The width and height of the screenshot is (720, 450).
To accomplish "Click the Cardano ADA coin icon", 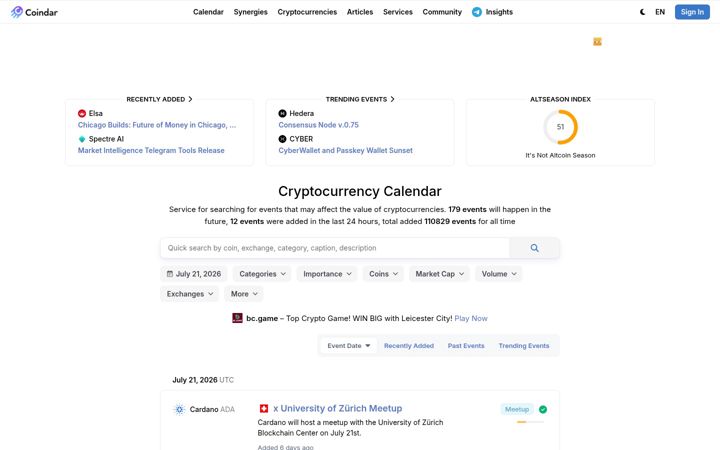I will click(180, 409).
